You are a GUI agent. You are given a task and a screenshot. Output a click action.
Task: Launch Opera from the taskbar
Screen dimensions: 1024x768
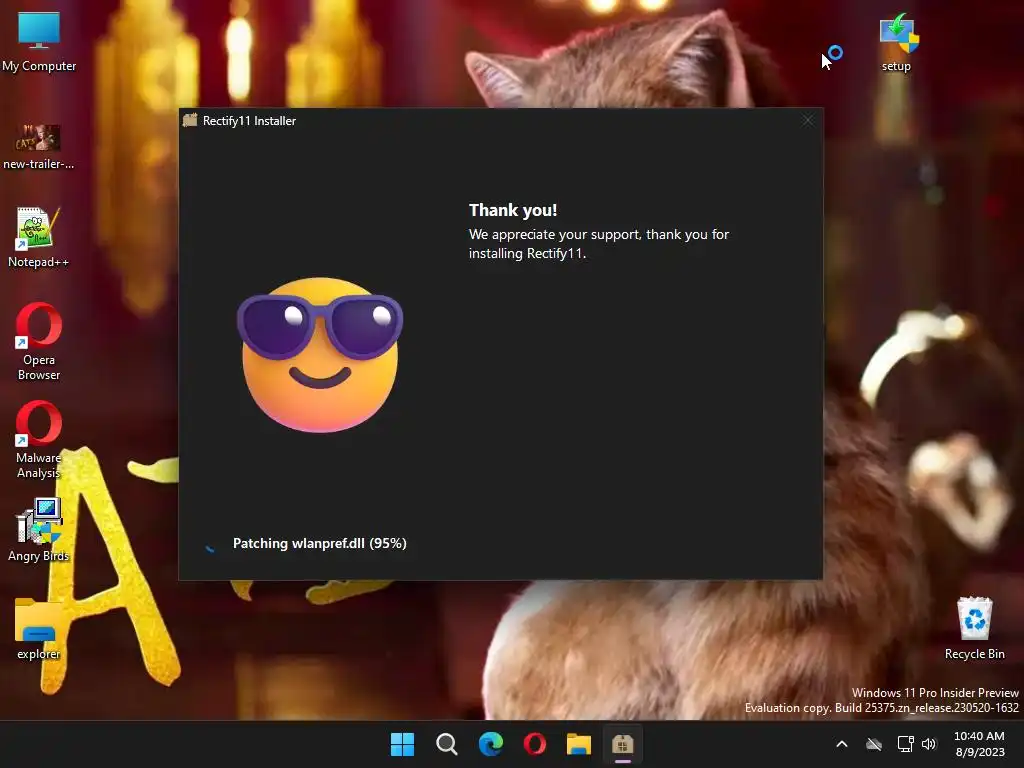(535, 744)
